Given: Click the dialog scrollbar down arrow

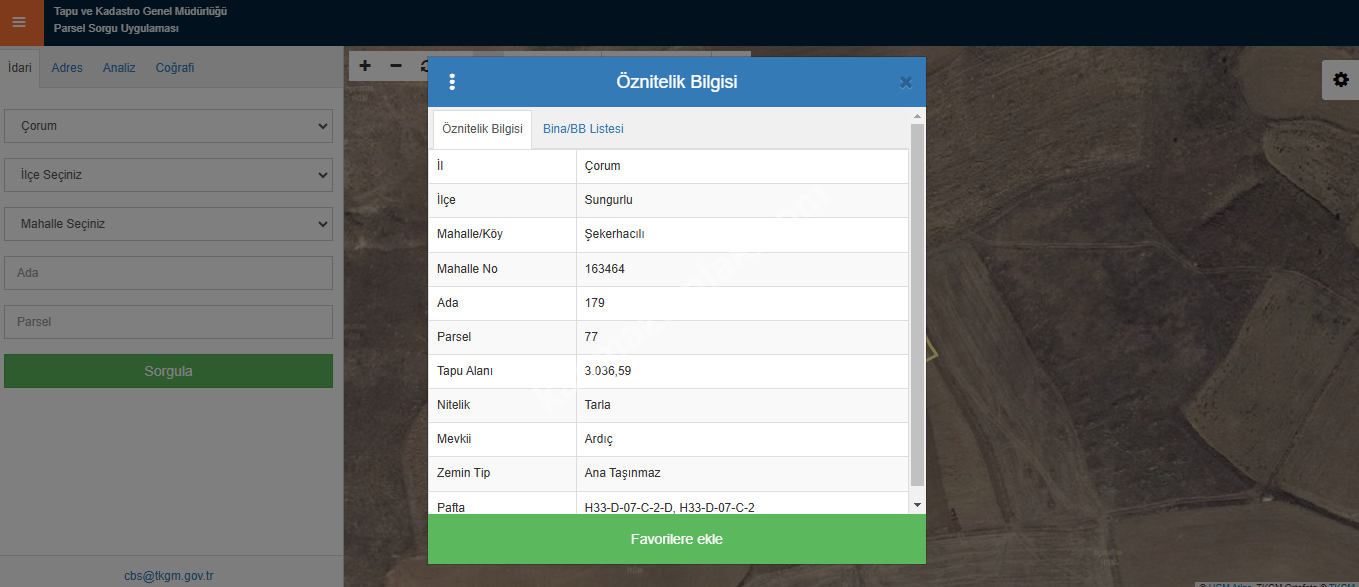Looking at the screenshot, I should [x=918, y=506].
